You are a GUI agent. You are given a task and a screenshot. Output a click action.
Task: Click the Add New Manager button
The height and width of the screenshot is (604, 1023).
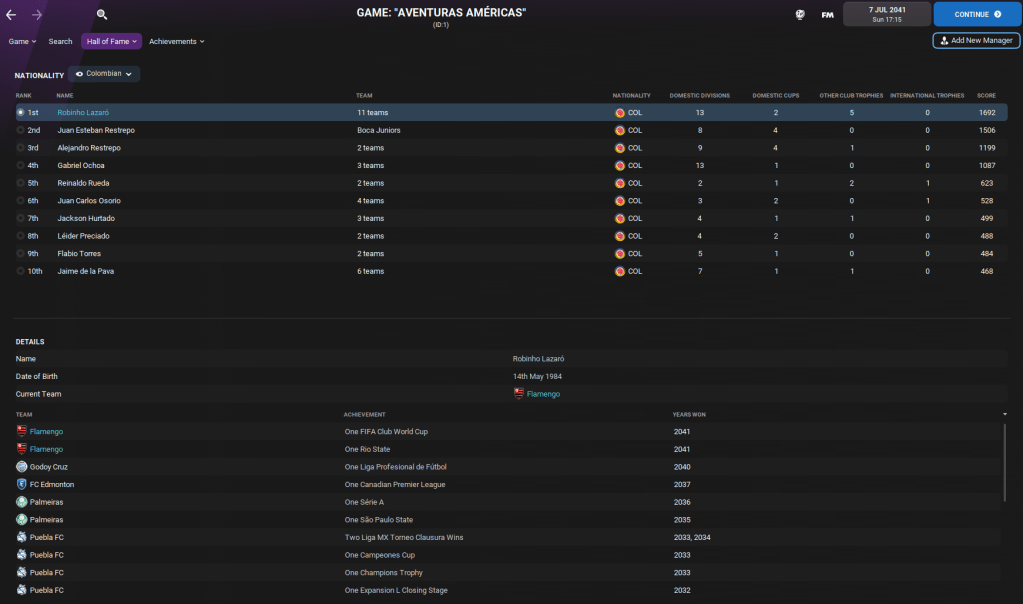pos(975,40)
